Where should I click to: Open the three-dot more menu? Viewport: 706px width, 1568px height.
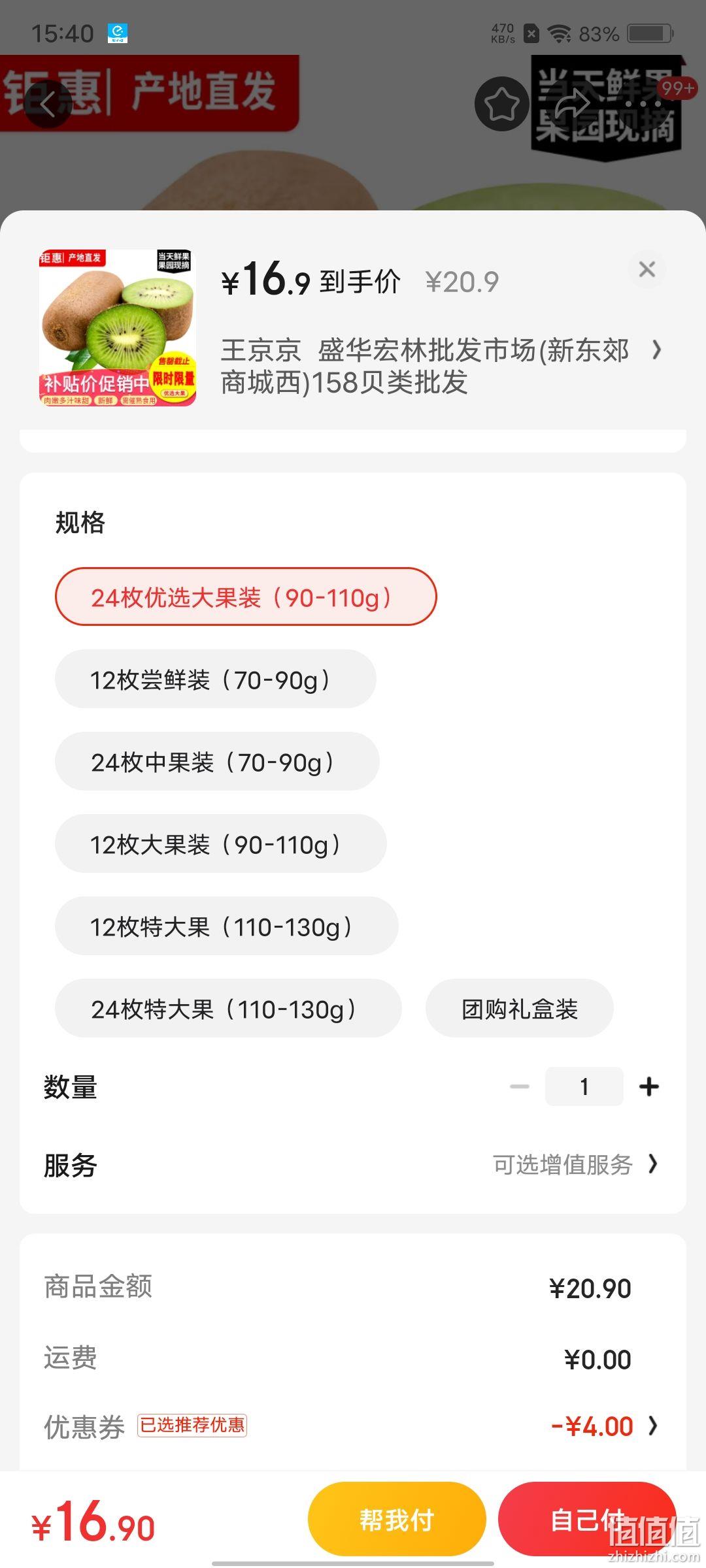coord(643,104)
